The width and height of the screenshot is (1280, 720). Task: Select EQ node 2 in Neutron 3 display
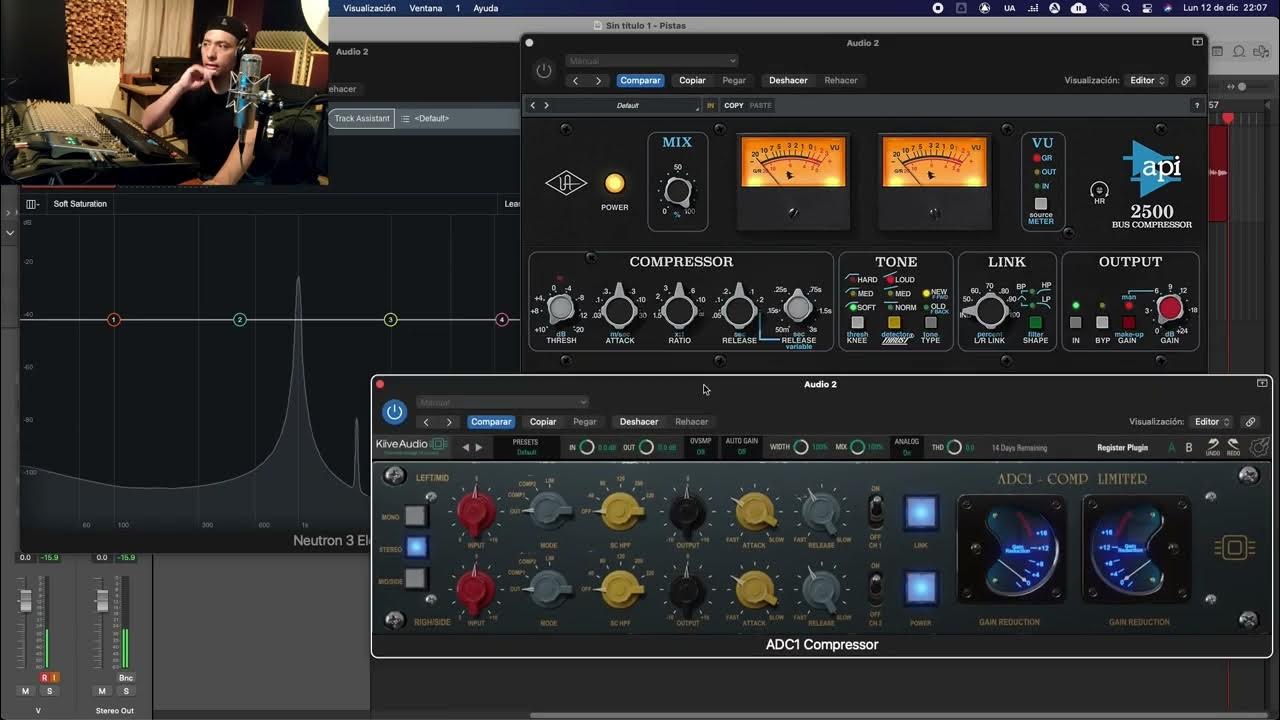240,319
